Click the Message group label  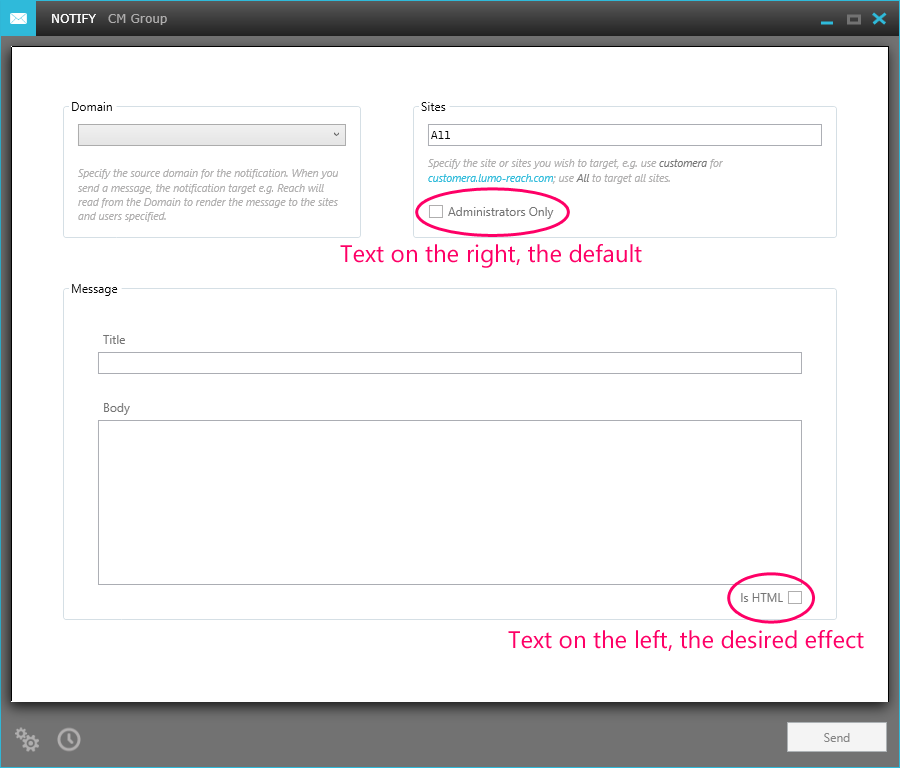94,289
